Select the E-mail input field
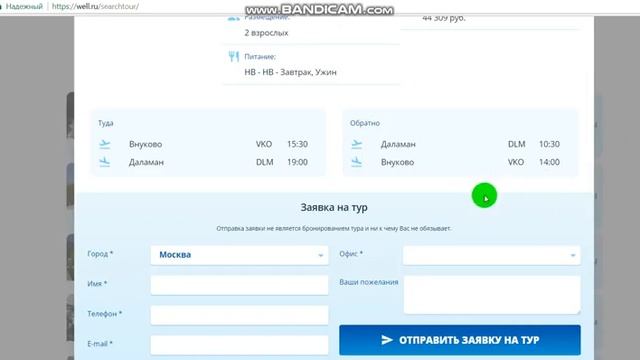Viewport: 640px width, 360px height. 239,345
